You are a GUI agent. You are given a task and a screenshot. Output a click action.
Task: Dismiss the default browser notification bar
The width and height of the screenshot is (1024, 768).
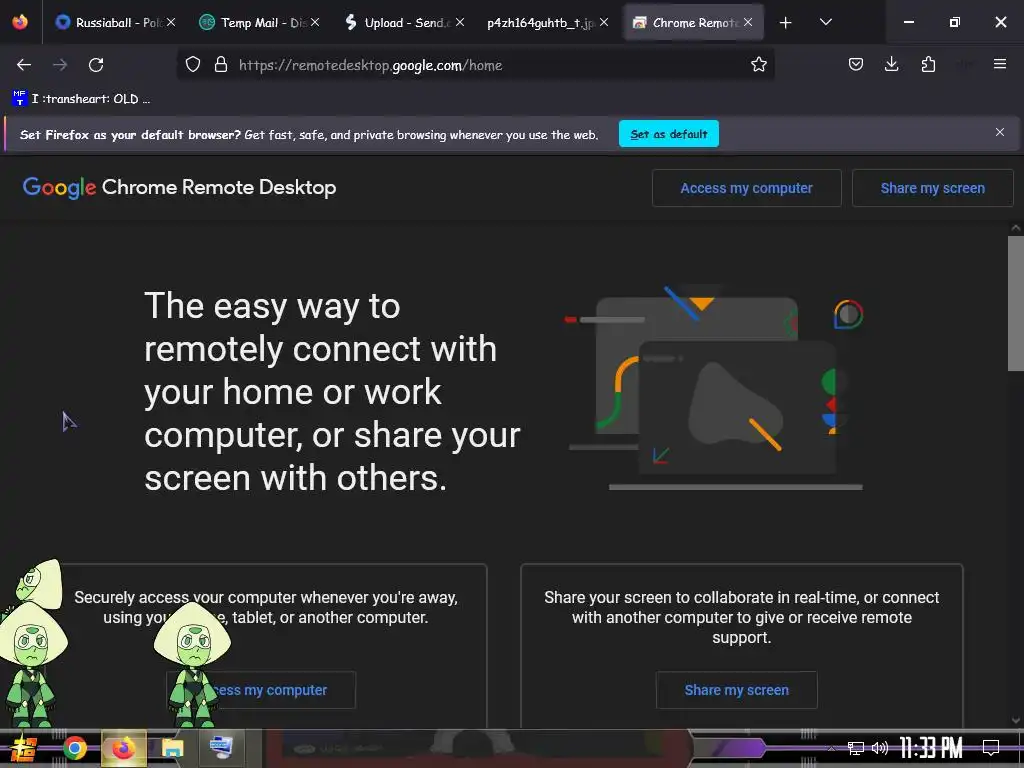[x=999, y=133]
